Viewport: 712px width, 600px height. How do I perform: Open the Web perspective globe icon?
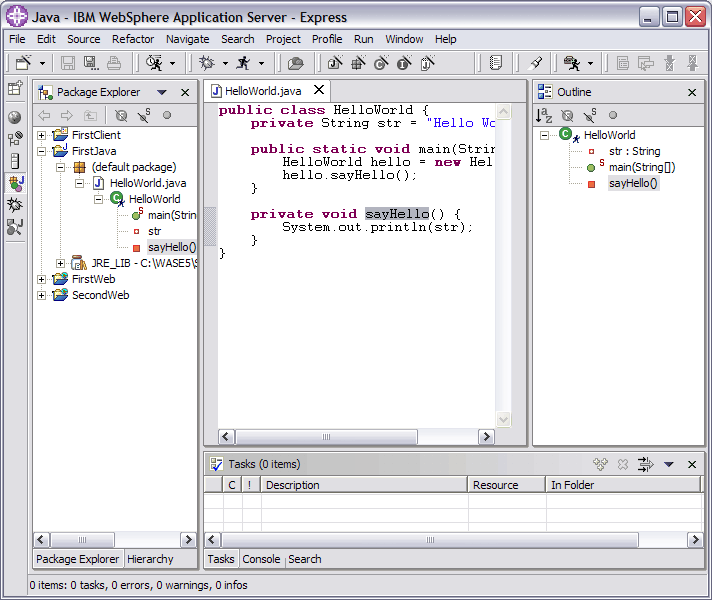point(15,117)
